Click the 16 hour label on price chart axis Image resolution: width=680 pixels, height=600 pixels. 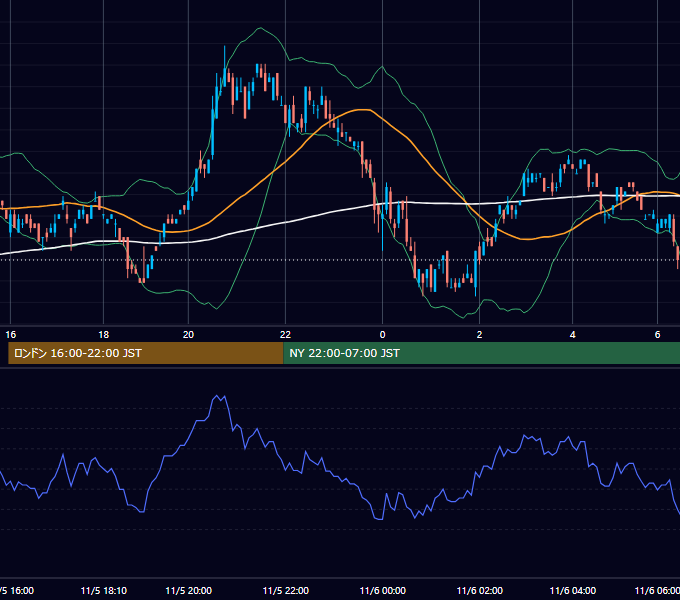(10, 335)
